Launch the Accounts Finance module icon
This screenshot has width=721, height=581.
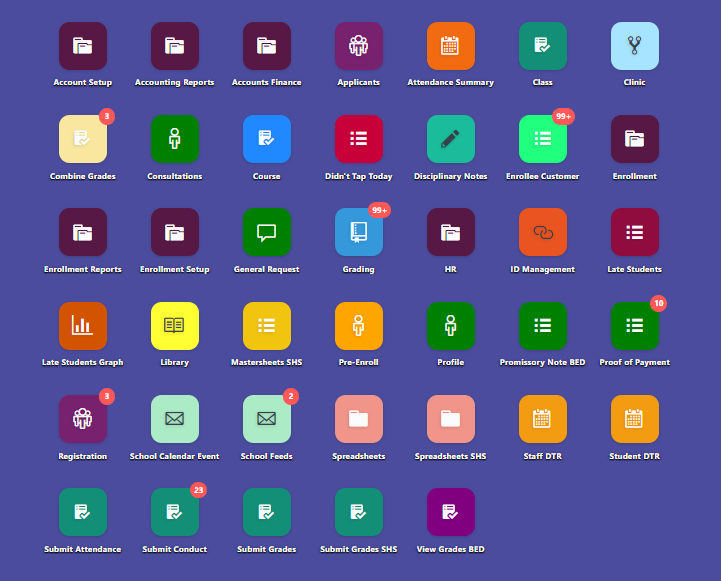tap(267, 46)
